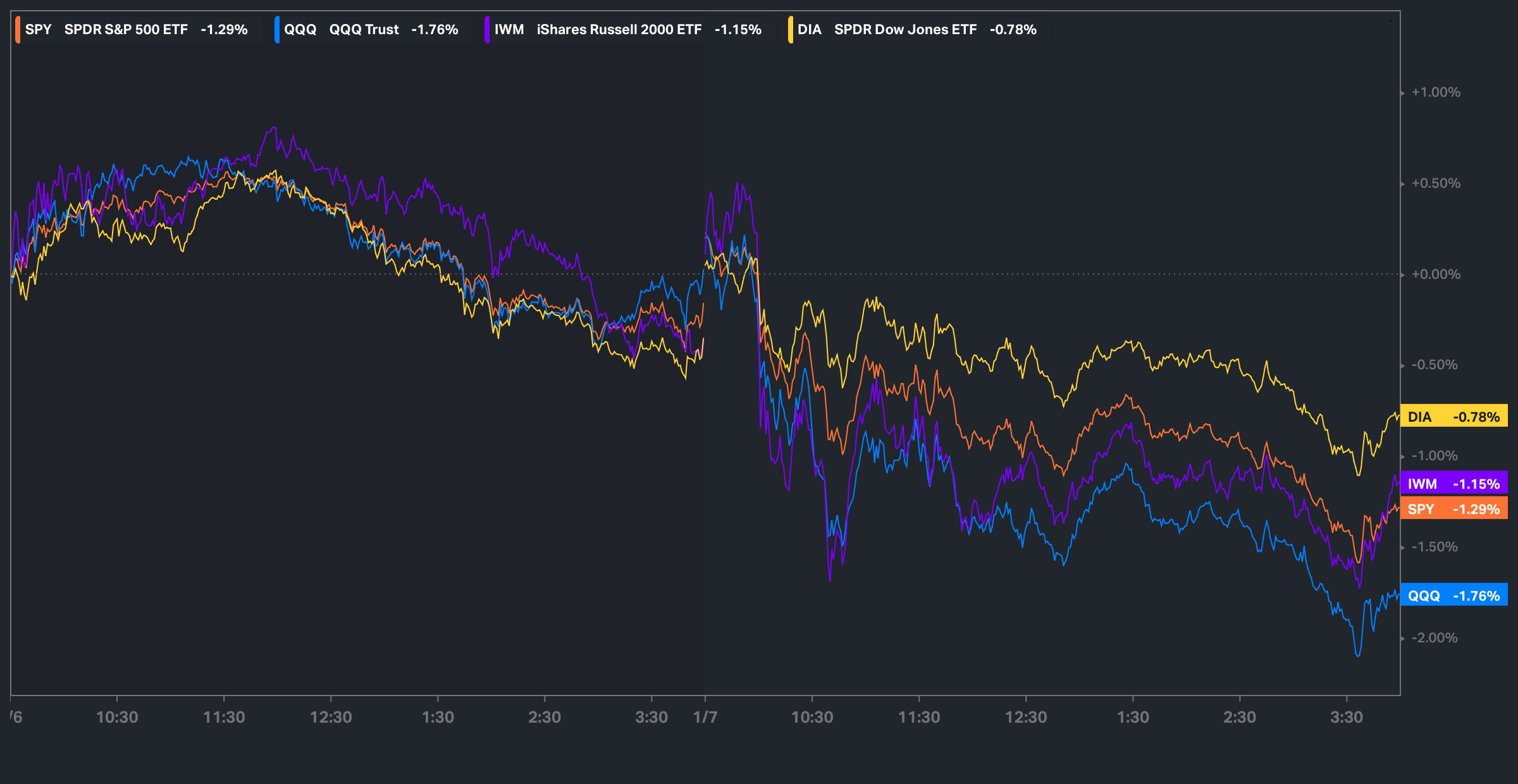Click the yellow DIA color bar in legend
This screenshot has height=784, width=1518.
[791, 30]
